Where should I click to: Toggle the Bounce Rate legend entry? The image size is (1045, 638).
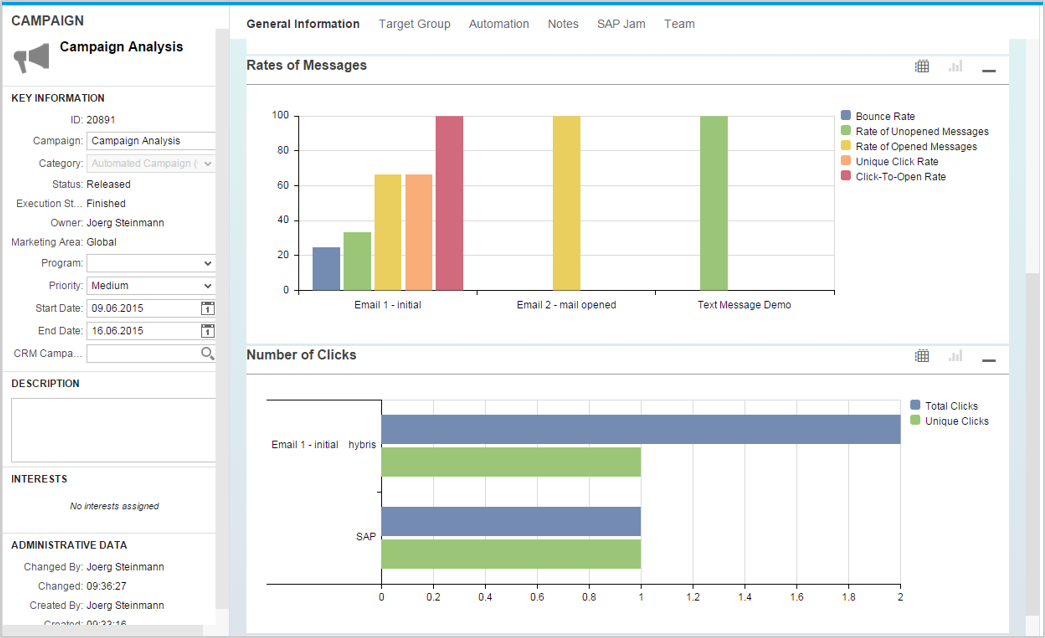[880, 115]
